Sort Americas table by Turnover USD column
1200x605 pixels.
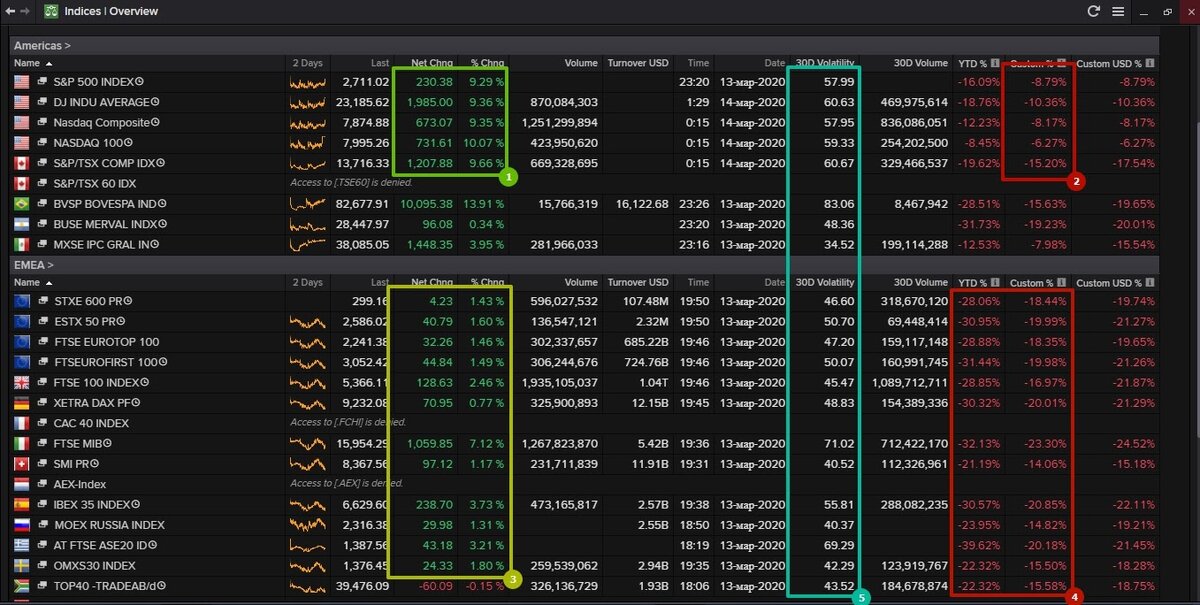pos(638,63)
